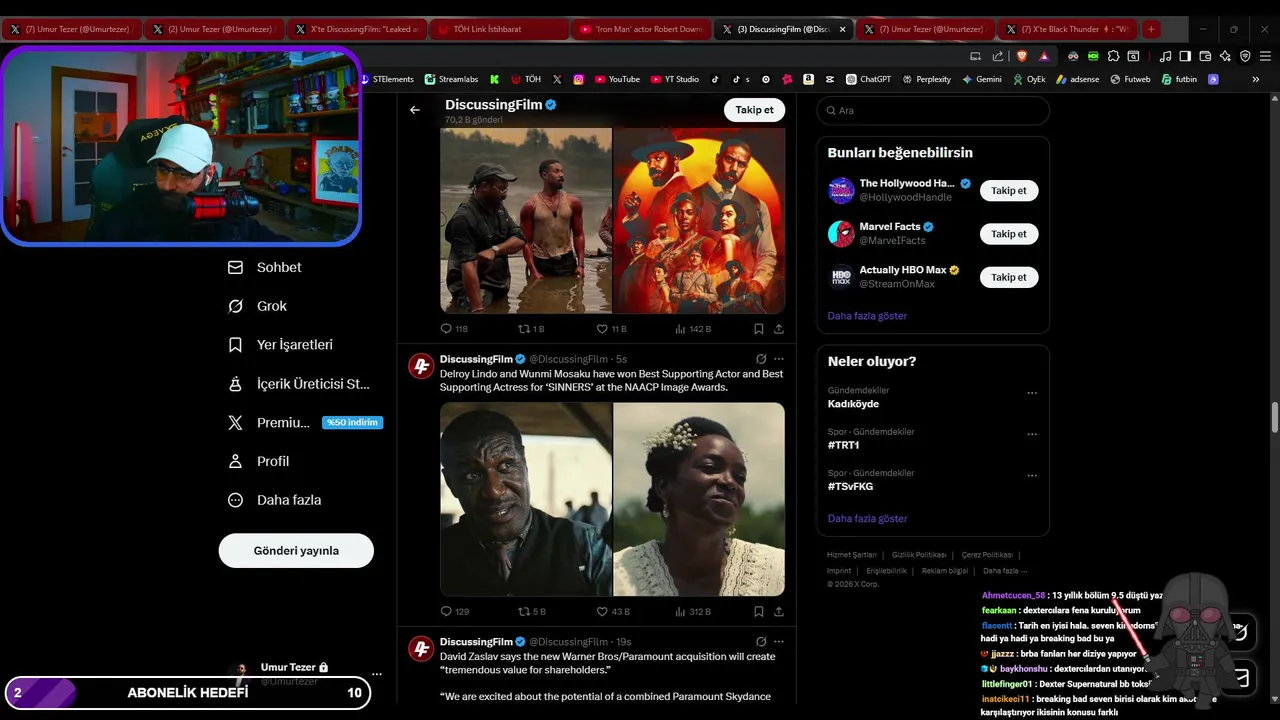Open Wunmi Mosaku image thumbnail
The width and height of the screenshot is (1280, 720).
(699, 500)
